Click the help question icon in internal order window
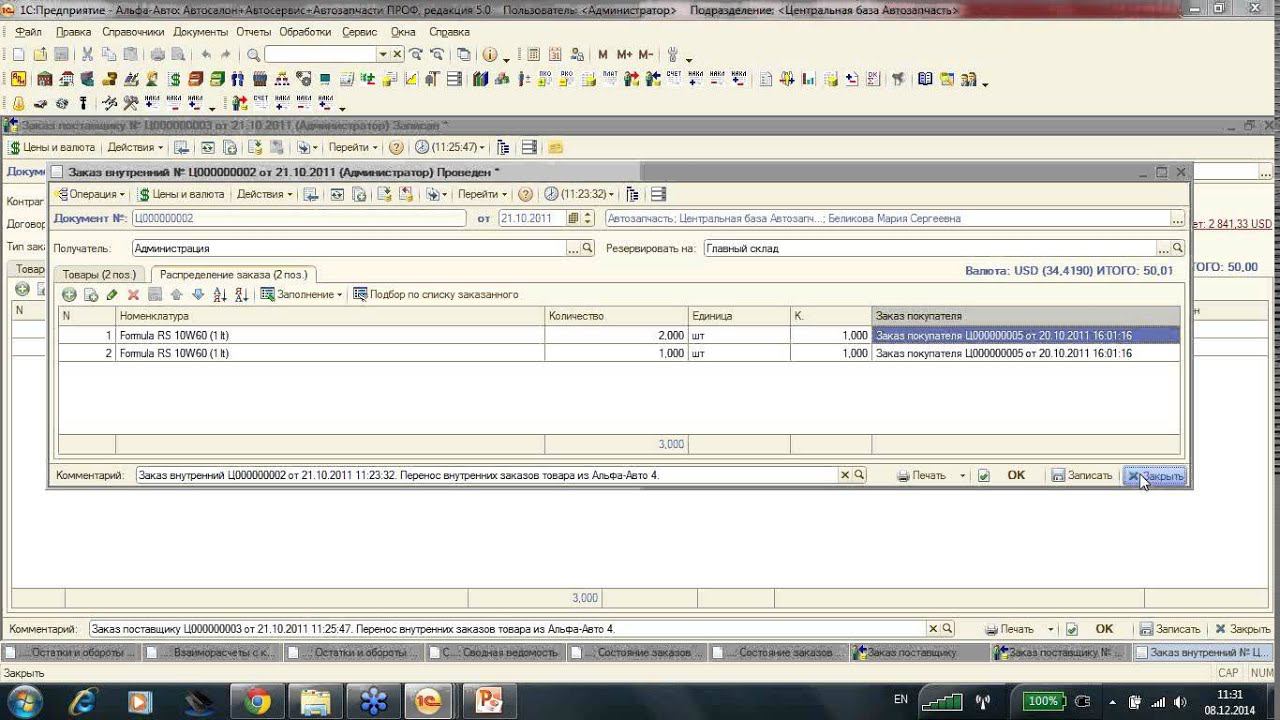This screenshot has height=720, width=1280. pos(525,194)
